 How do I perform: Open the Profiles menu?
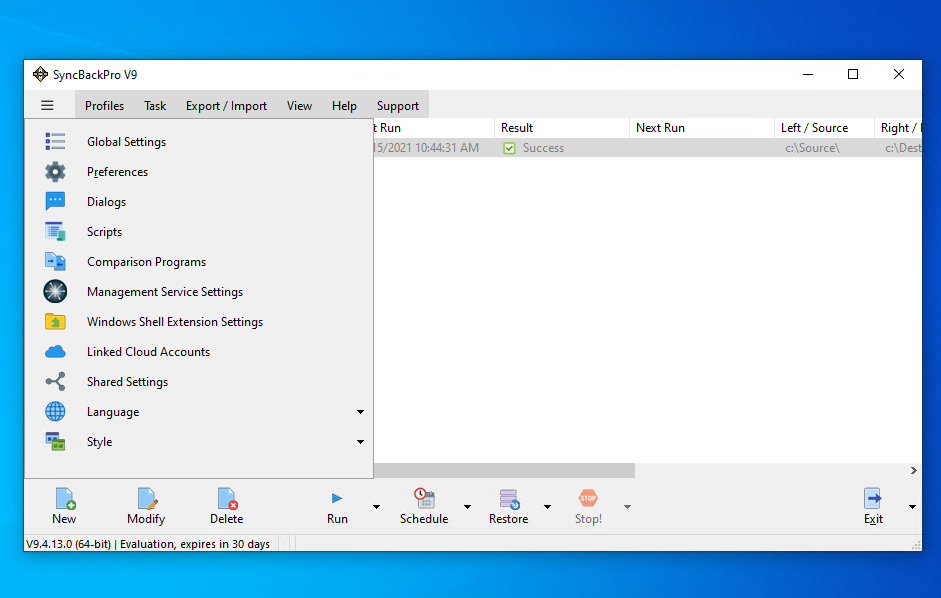(x=104, y=106)
